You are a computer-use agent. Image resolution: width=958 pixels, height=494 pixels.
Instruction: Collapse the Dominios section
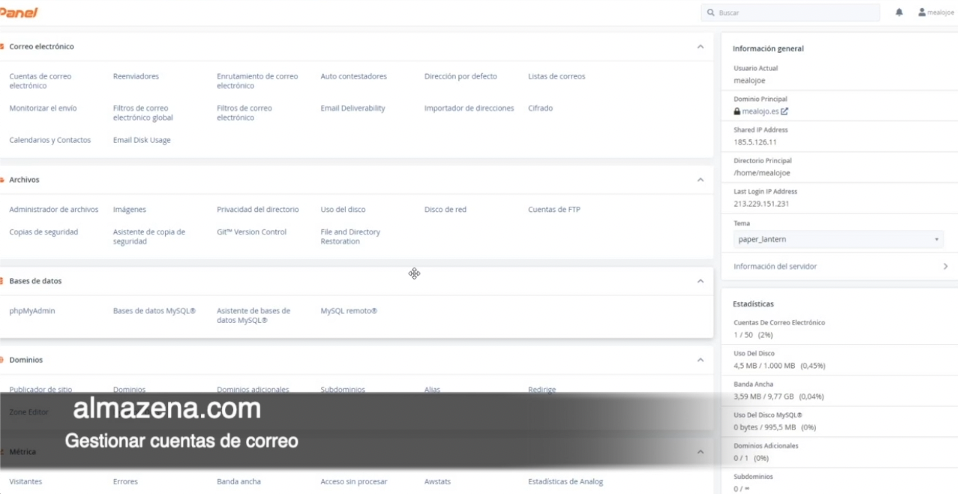tap(700, 360)
